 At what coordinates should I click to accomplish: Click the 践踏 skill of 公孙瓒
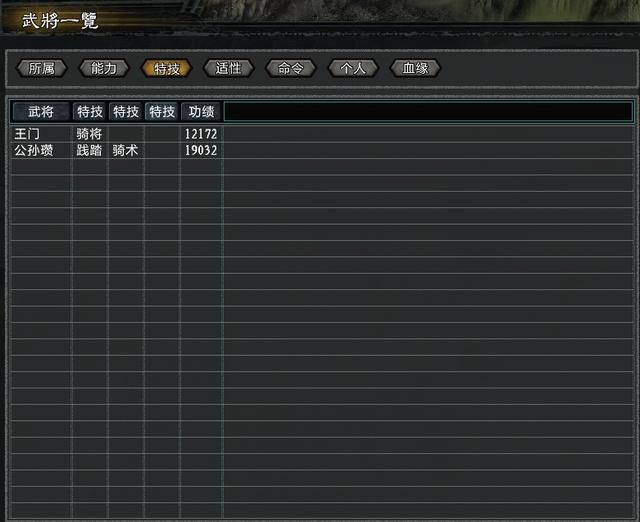point(89,150)
